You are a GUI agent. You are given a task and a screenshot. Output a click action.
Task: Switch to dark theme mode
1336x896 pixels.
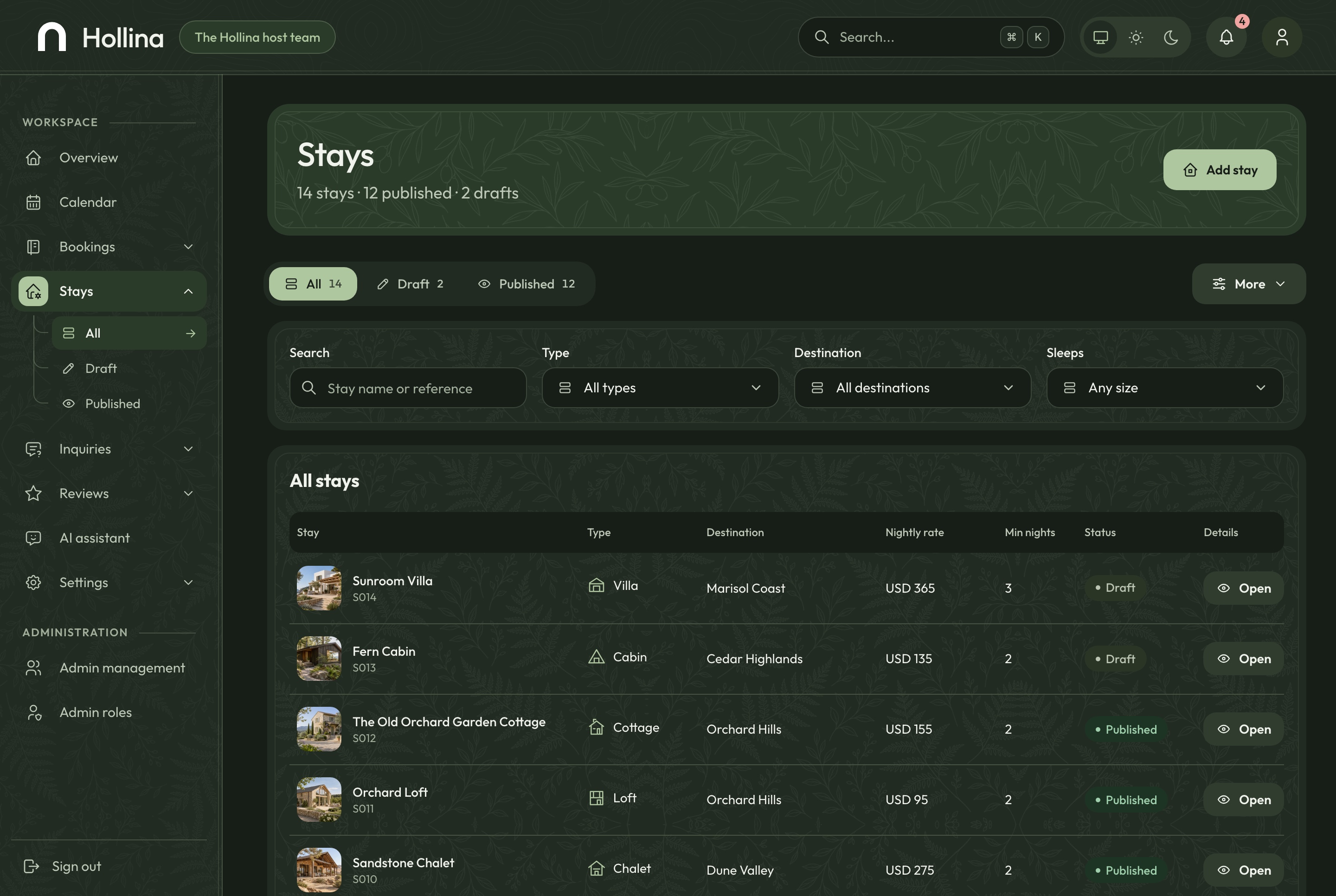(1171, 37)
